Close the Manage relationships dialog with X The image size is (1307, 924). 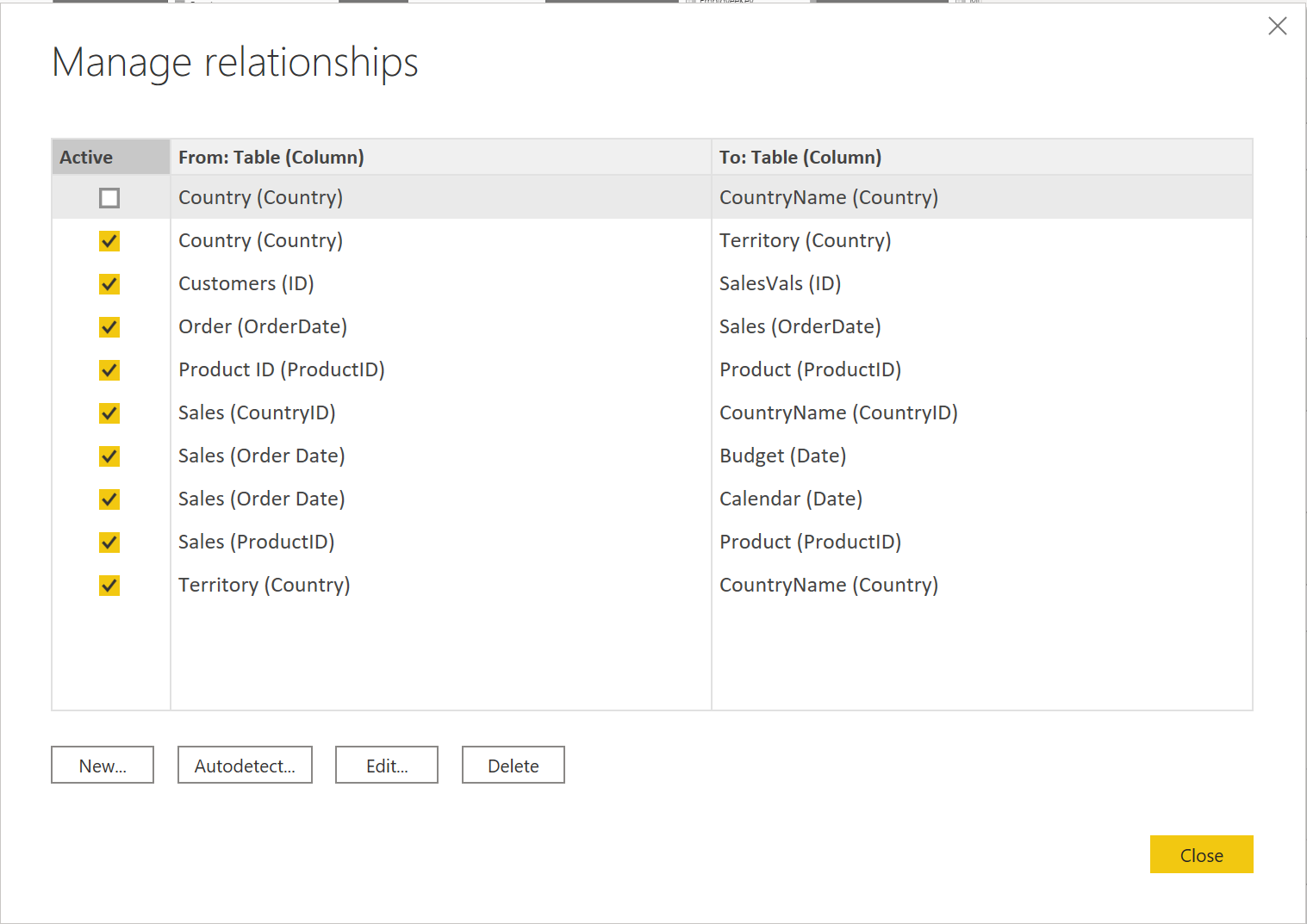(x=1277, y=26)
